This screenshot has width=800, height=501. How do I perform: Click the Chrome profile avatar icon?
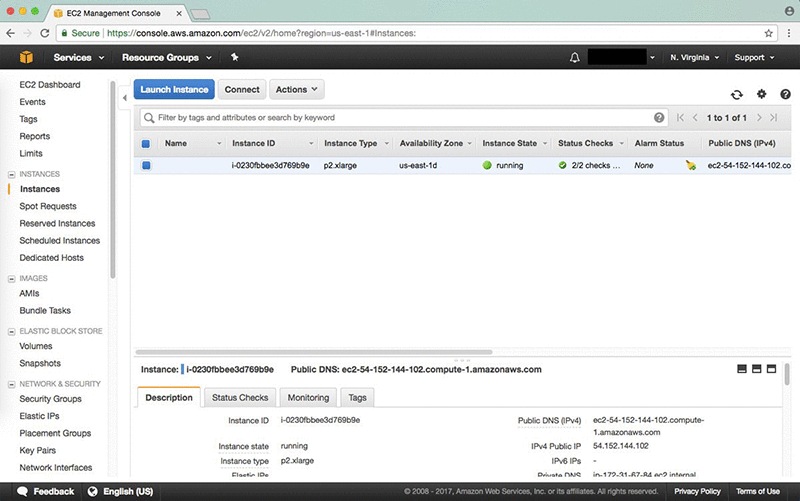coord(789,11)
